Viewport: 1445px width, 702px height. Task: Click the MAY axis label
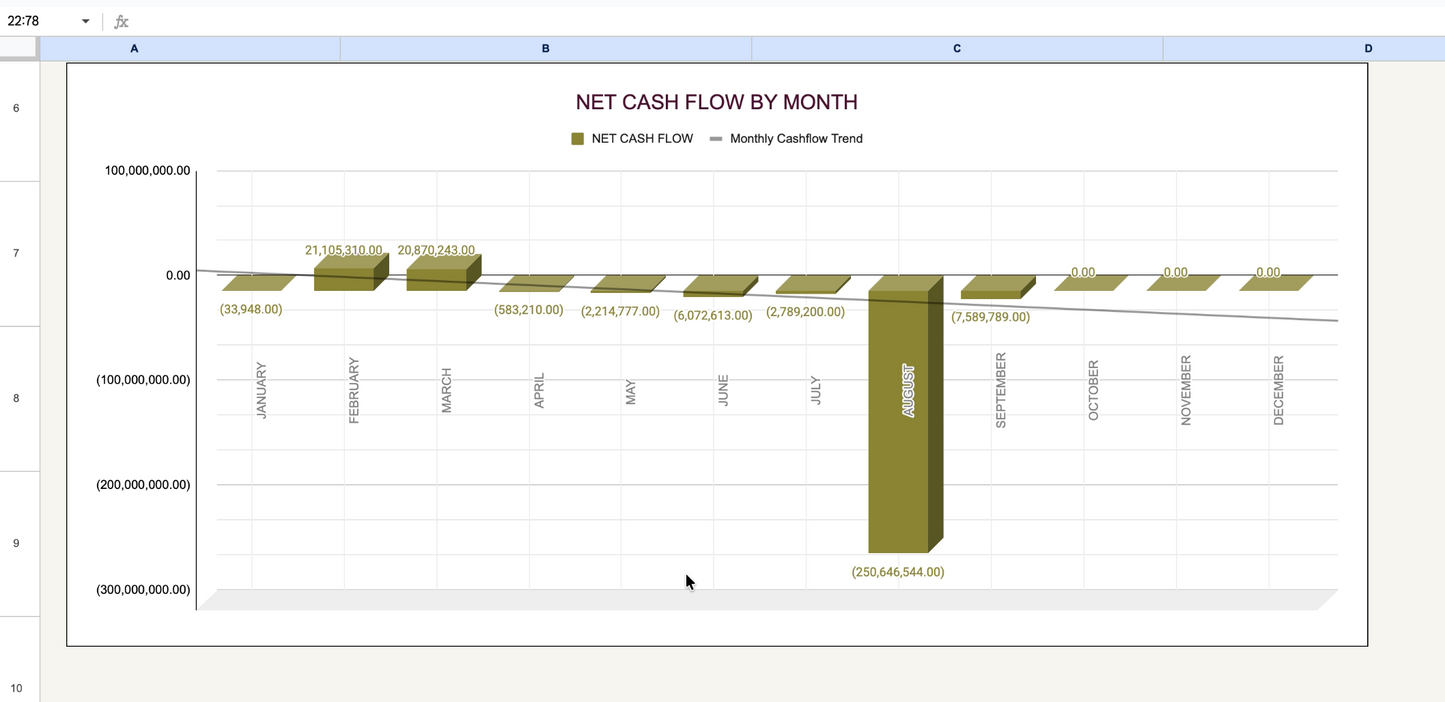coord(631,392)
